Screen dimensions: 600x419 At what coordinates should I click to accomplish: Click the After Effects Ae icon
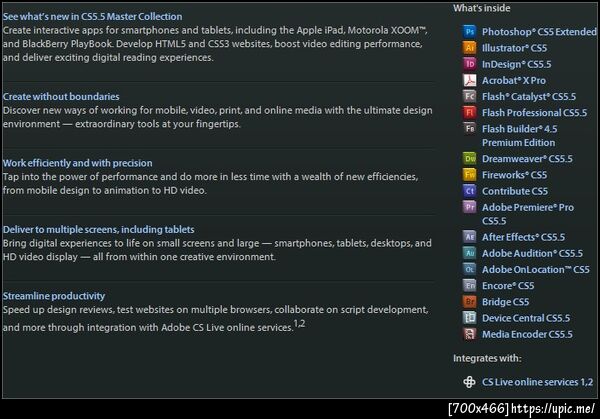(470, 236)
